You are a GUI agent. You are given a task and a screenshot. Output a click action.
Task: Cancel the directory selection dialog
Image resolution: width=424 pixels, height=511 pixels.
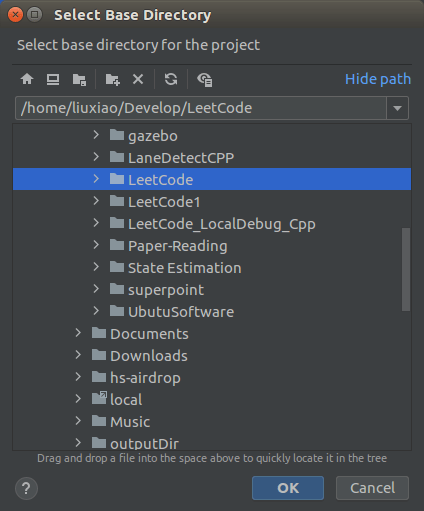click(x=372, y=488)
